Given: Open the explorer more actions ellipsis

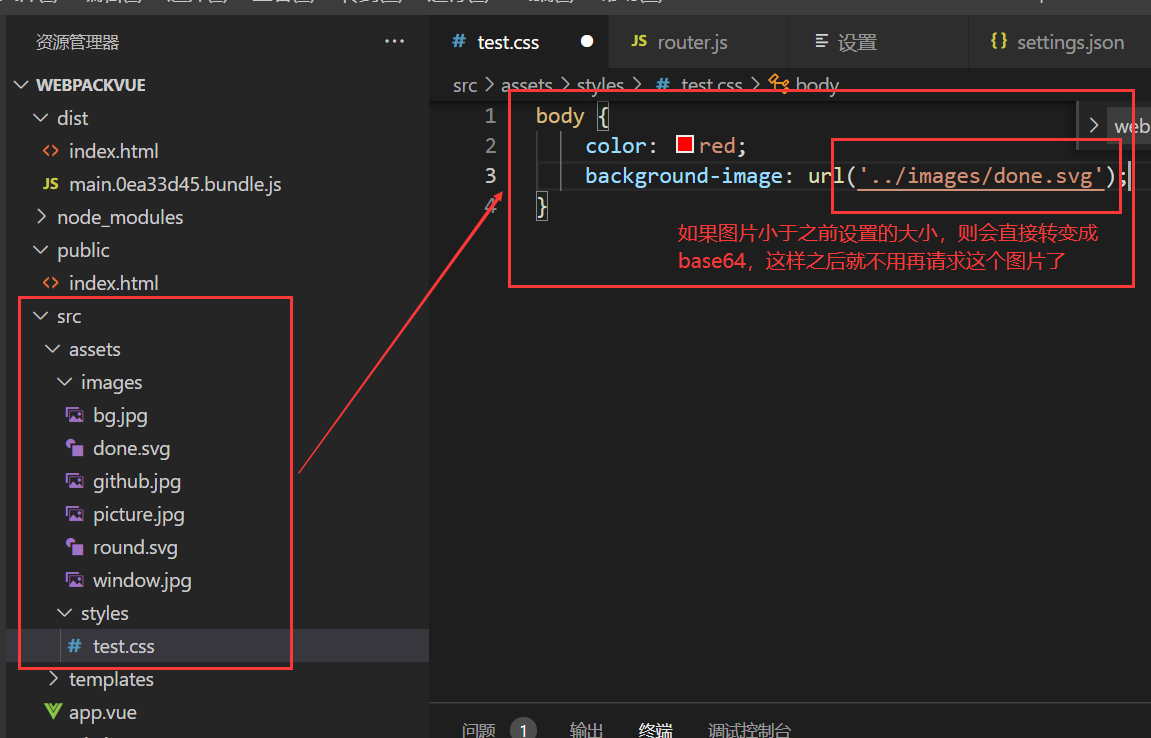Looking at the screenshot, I should coord(394,41).
